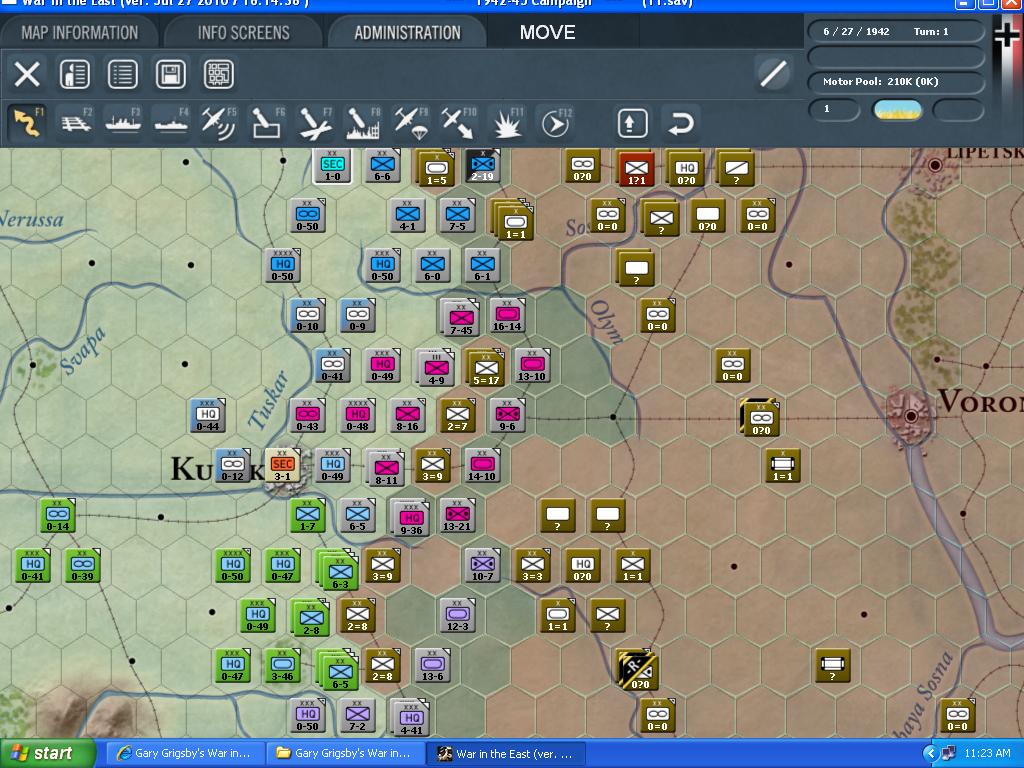Screen dimensions: 1024x768
Task: Select the purple 7-2 infantry unit
Action: [357, 716]
